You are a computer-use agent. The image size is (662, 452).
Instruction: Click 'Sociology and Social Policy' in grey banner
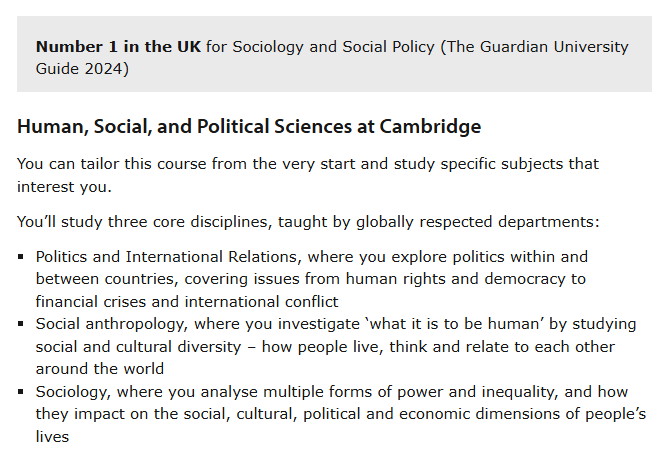(x=334, y=47)
